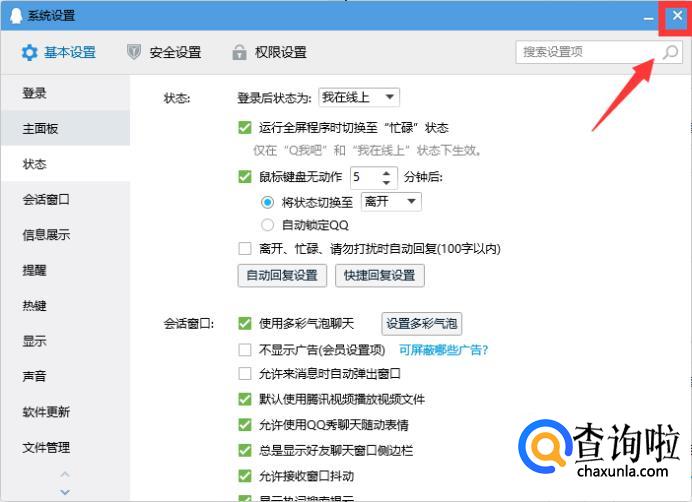Open 提醒 in the sidebar
The width and height of the screenshot is (692, 502).
tap(65, 270)
